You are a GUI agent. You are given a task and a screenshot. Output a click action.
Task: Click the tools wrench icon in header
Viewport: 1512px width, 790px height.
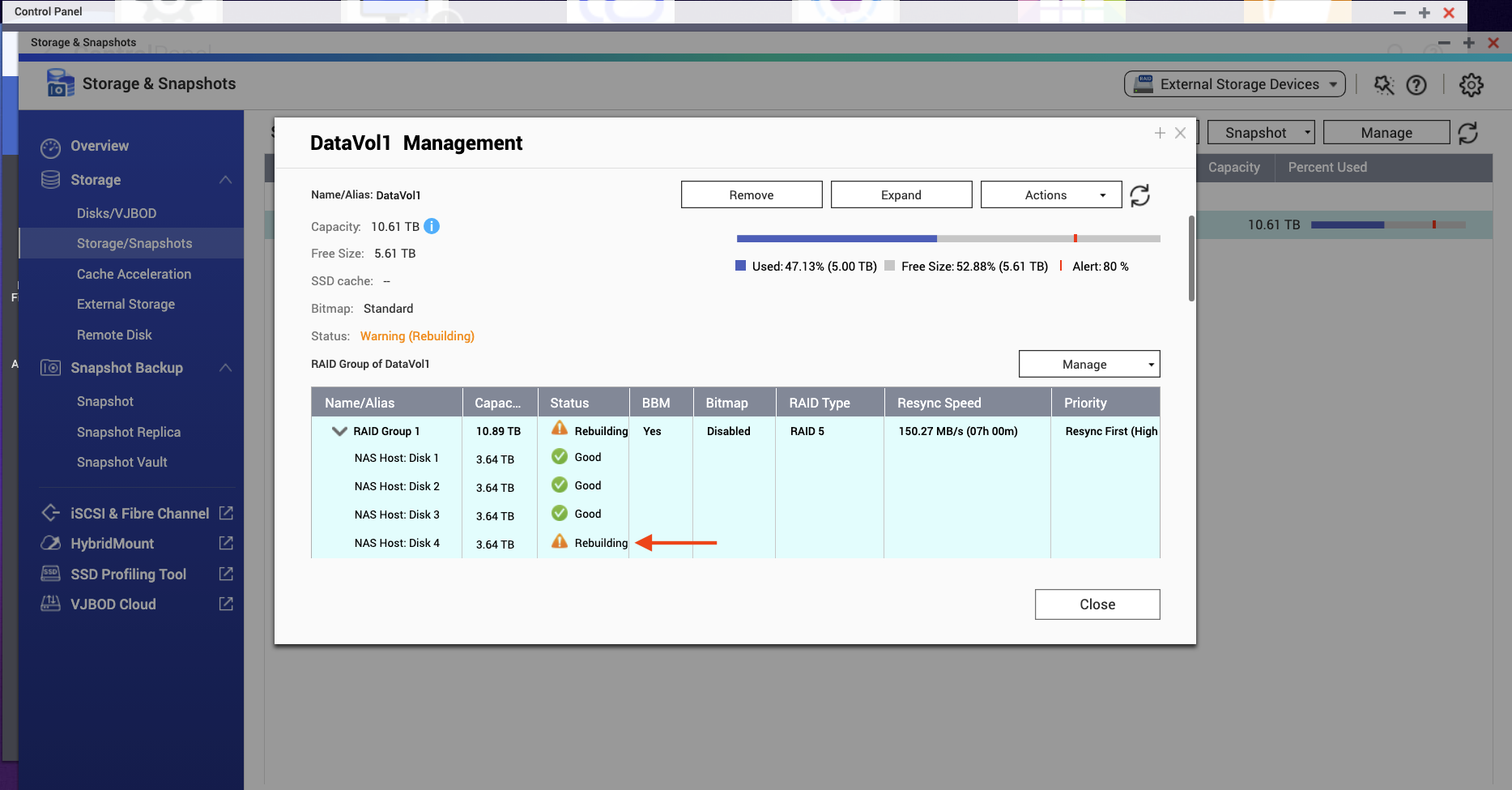tap(1384, 85)
